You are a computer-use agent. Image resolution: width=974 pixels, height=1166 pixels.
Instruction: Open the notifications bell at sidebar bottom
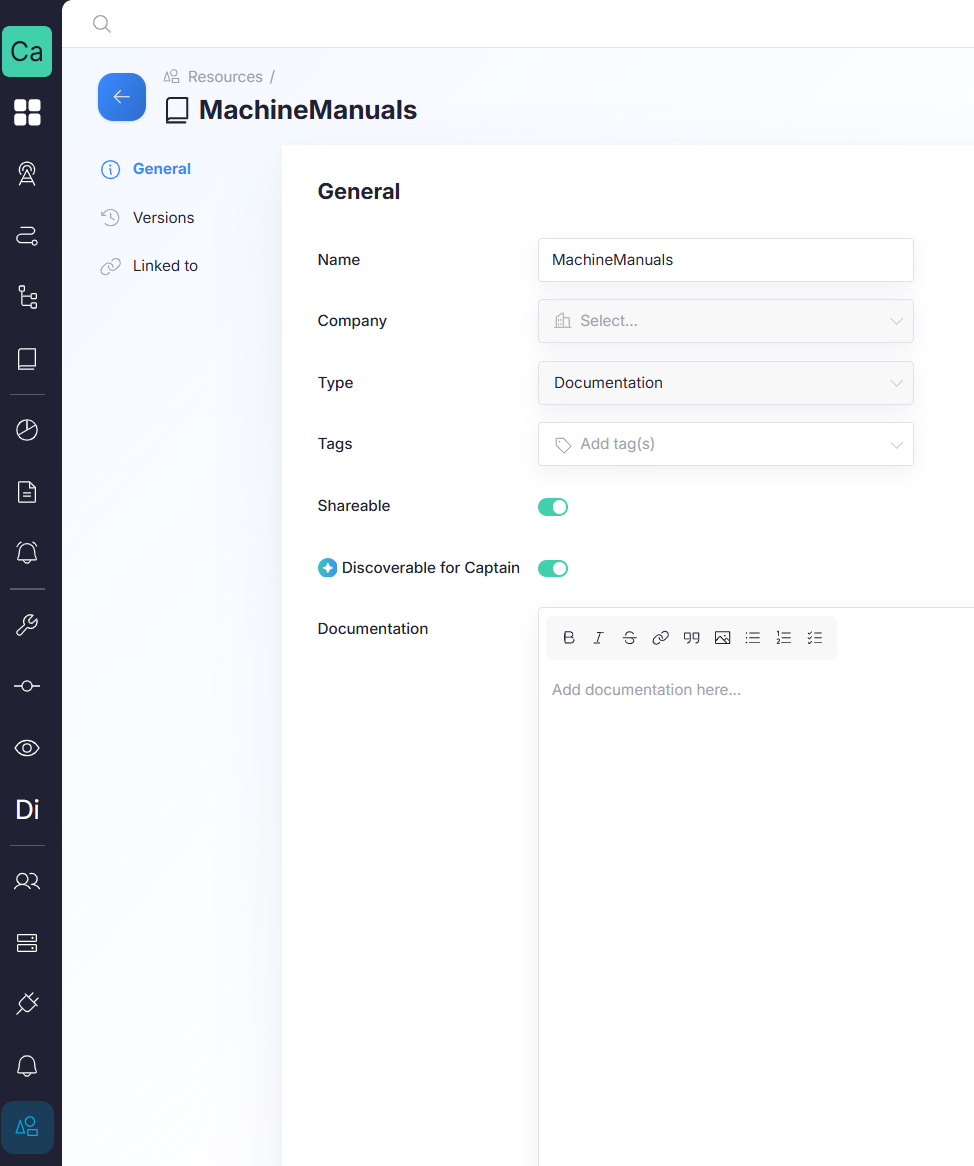[27, 1066]
